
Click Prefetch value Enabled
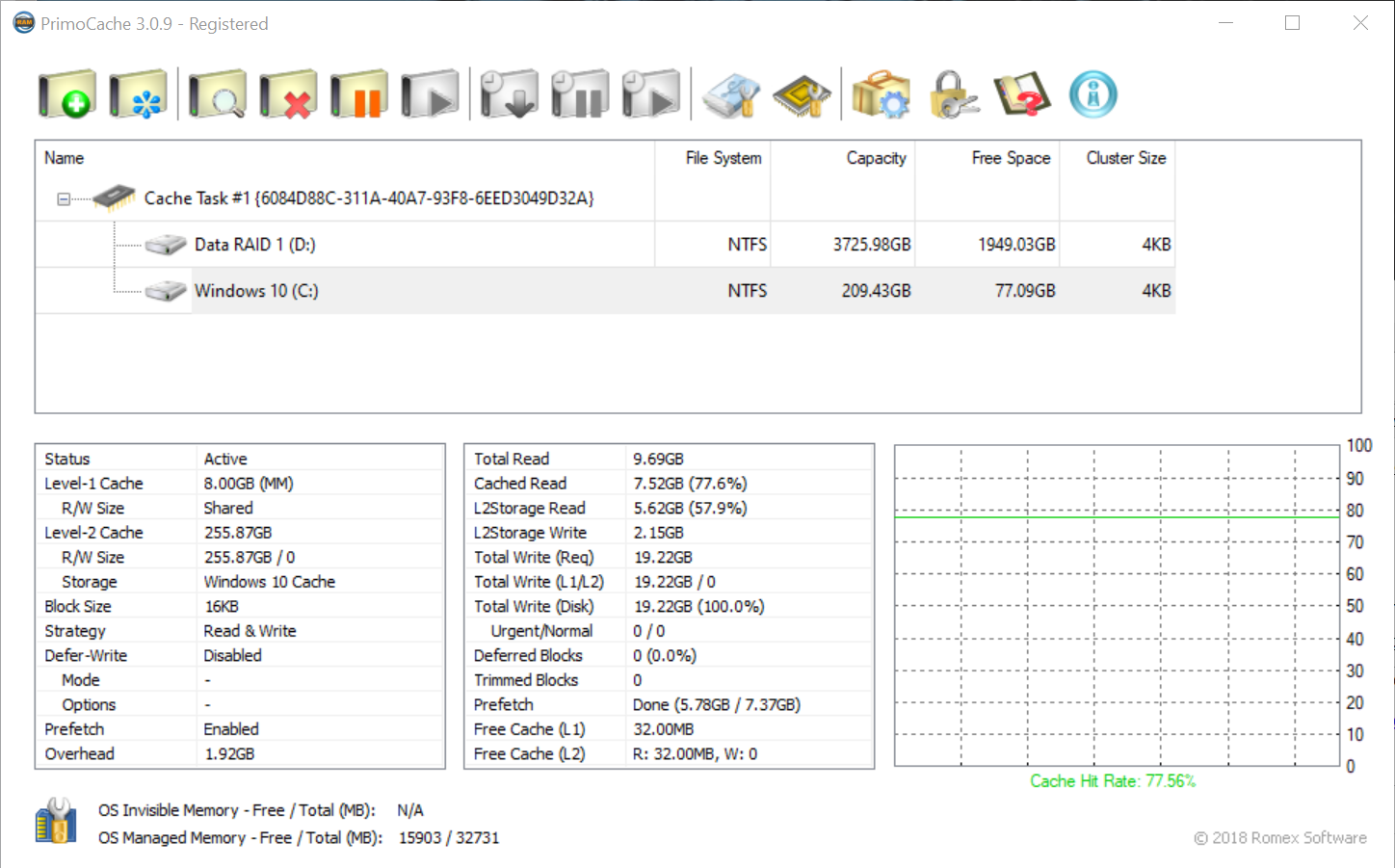point(231,729)
